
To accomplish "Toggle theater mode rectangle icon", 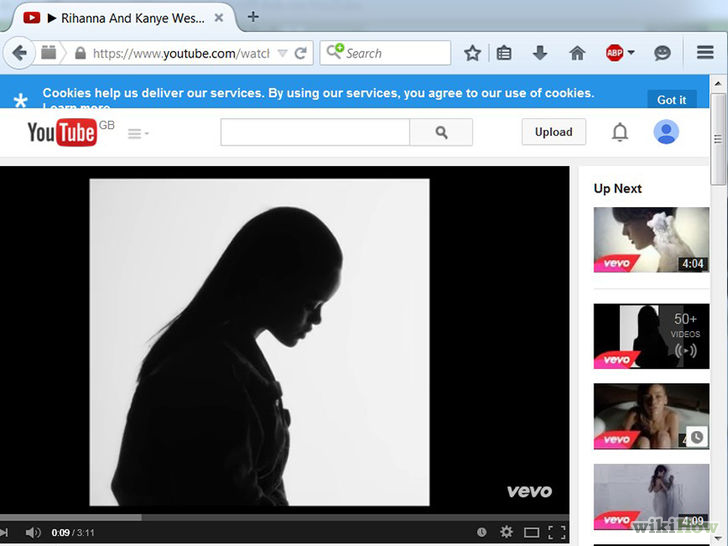I will pyautogui.click(x=531, y=532).
